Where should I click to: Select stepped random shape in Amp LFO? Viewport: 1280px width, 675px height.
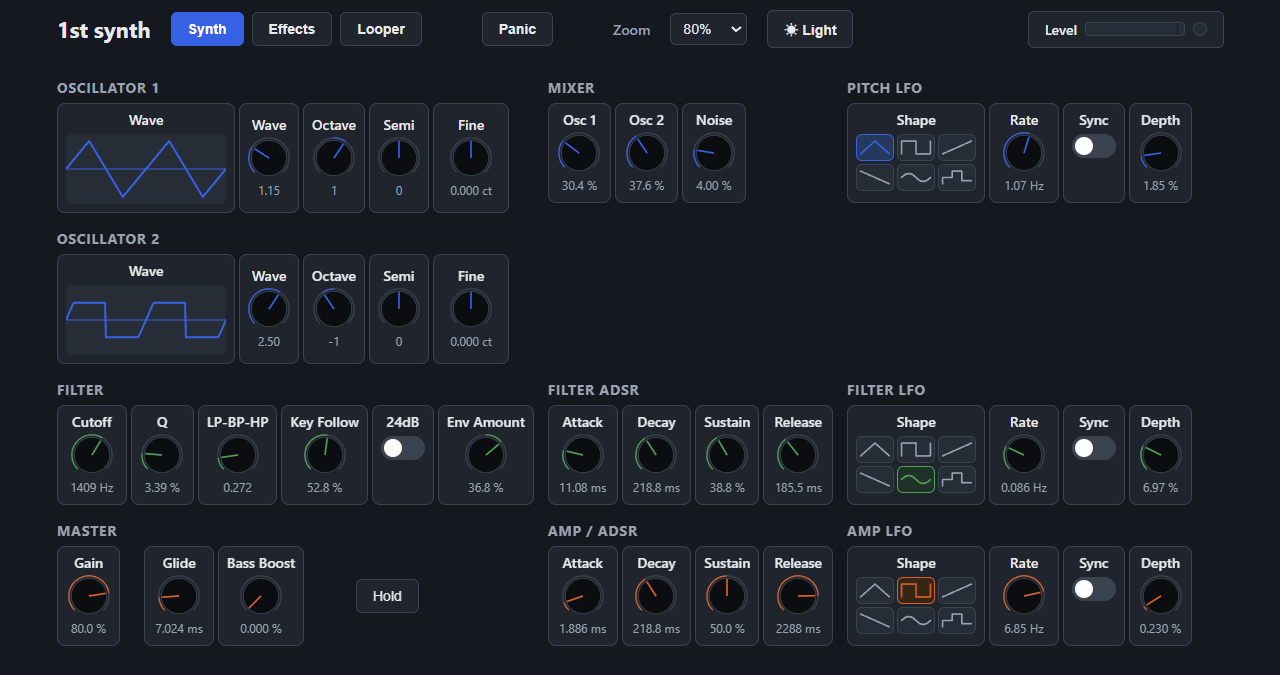(x=957, y=621)
